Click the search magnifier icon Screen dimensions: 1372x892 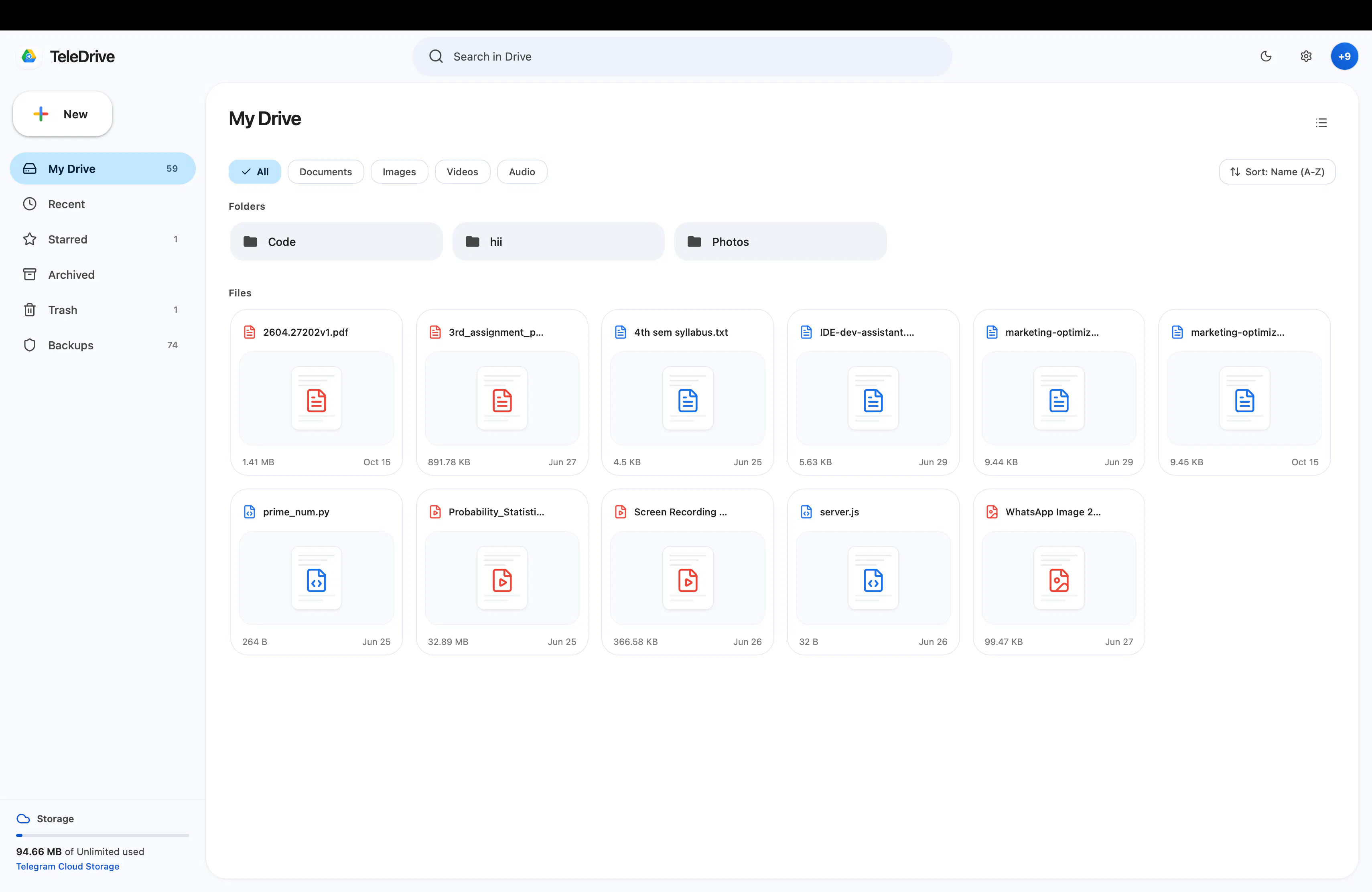coord(436,57)
